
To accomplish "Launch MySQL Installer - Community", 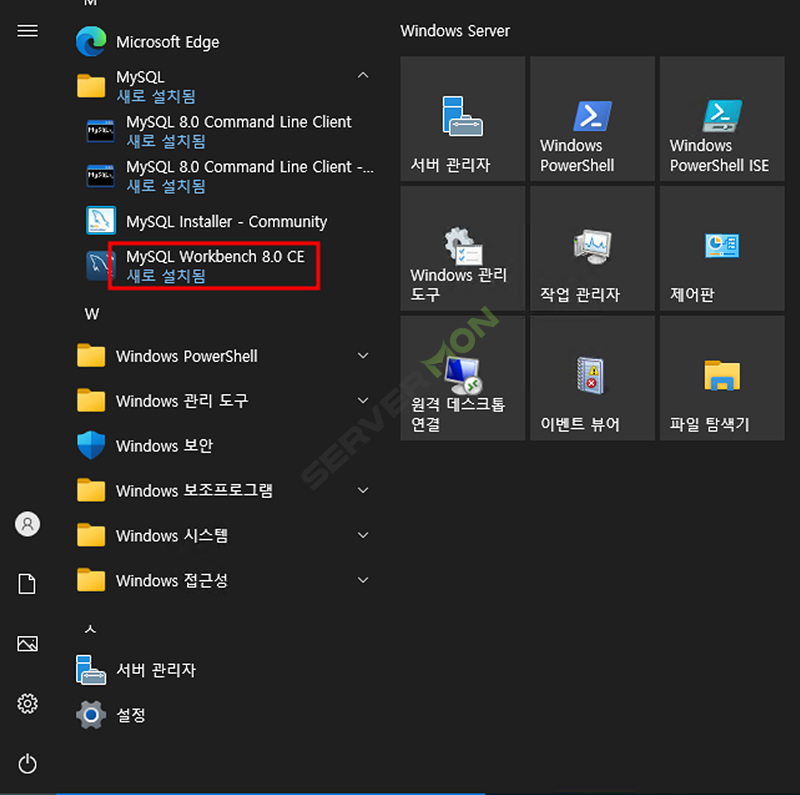I will [230, 221].
